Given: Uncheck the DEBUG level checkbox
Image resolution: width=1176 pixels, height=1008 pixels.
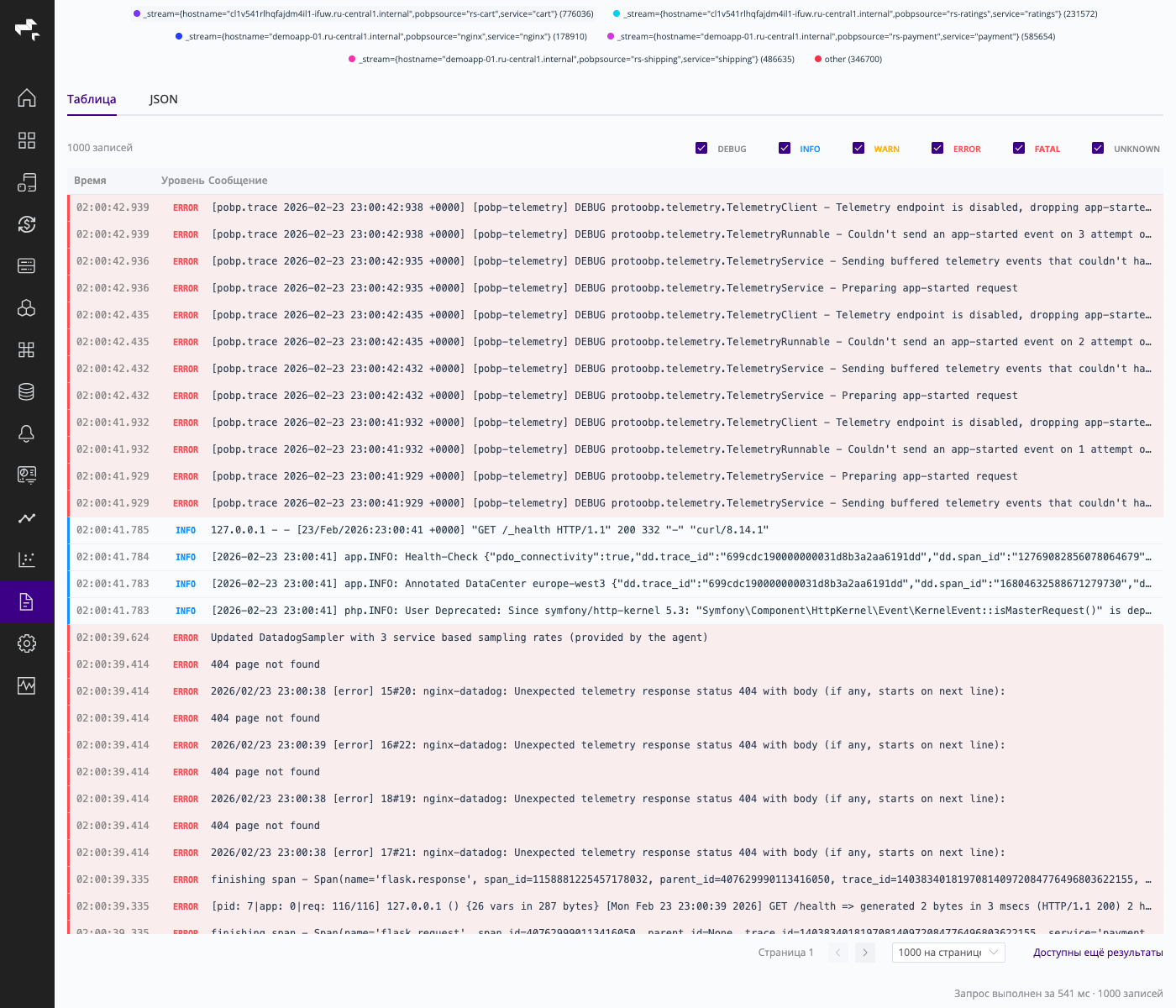Looking at the screenshot, I should 701,148.
